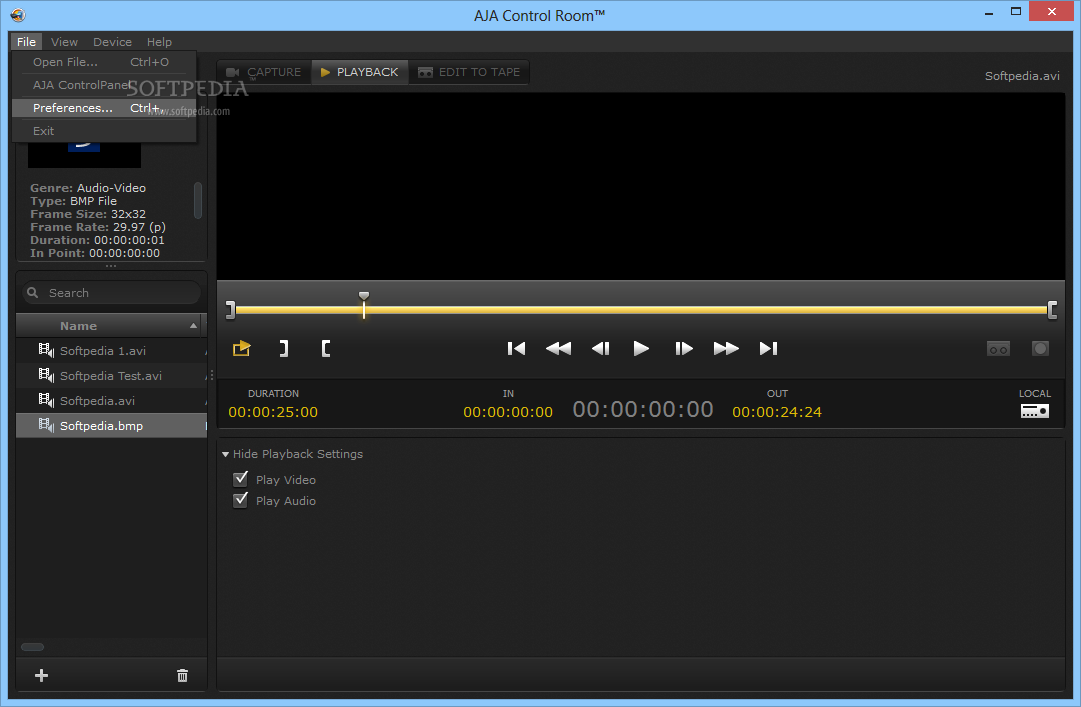Add a new clip with the plus icon
Viewport: 1081px width, 707px height.
coord(41,675)
